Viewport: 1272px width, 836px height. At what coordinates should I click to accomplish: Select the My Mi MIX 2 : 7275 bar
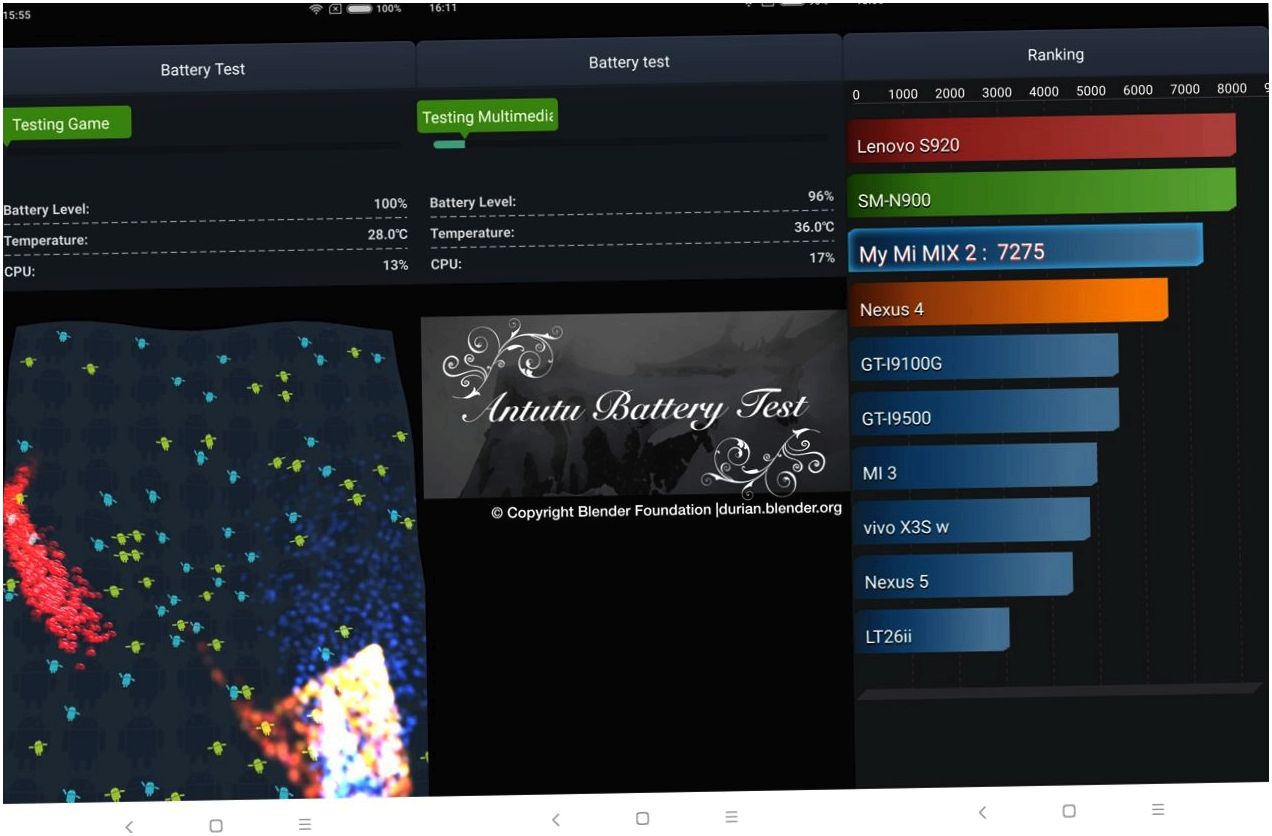[1025, 246]
